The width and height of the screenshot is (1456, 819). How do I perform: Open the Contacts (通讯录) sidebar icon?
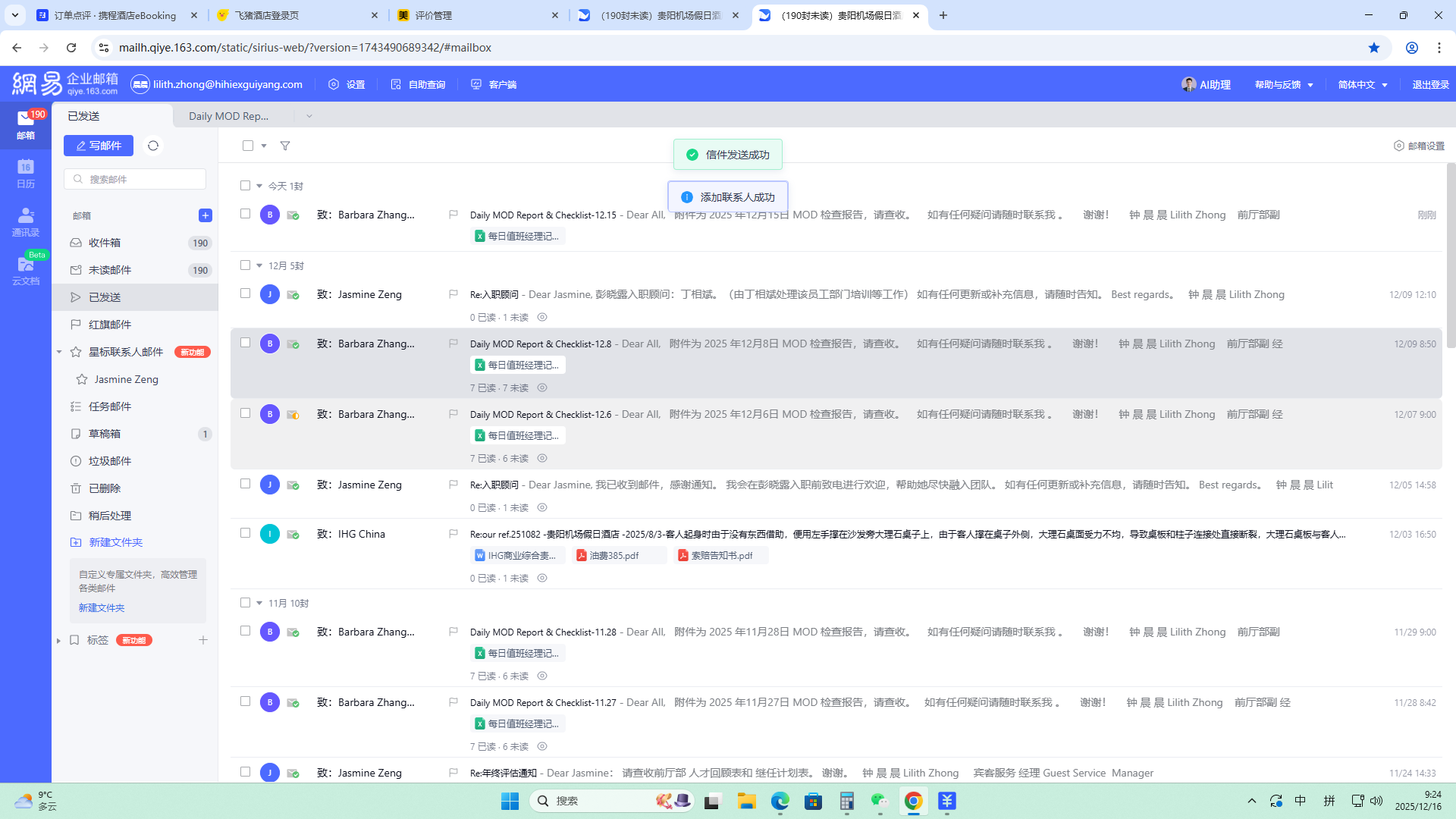(25, 221)
